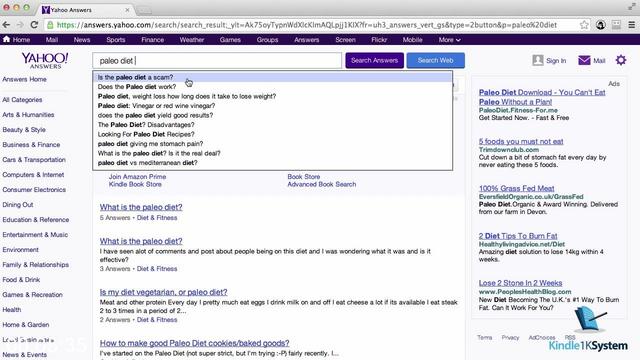640x360 pixels.
Task: Open 'Is my diet vegetarian, or paleo diet?'
Action: tap(163, 292)
